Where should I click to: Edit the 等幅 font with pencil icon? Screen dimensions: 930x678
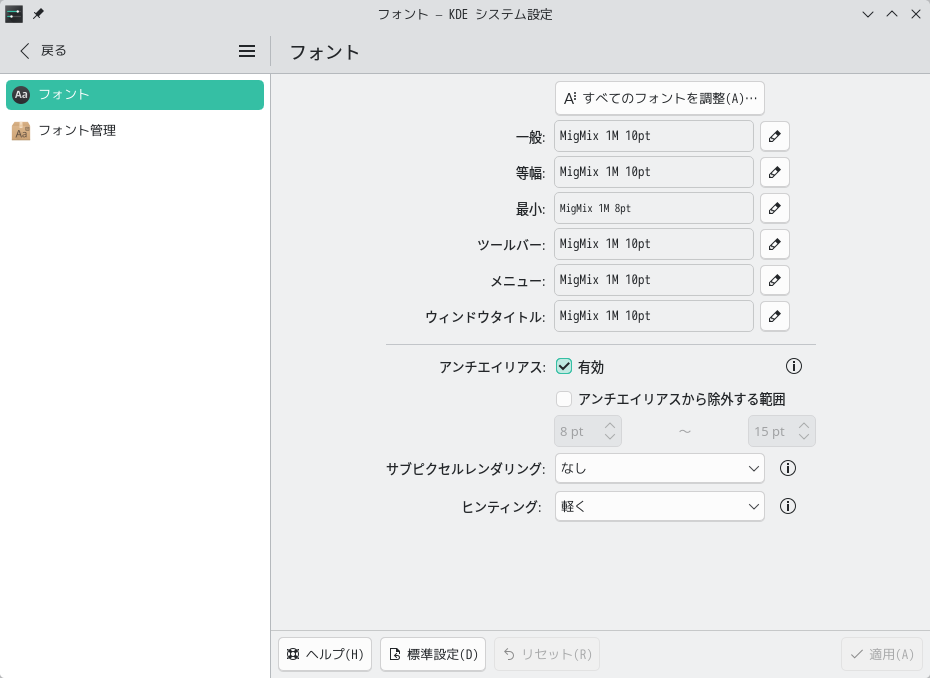775,173
